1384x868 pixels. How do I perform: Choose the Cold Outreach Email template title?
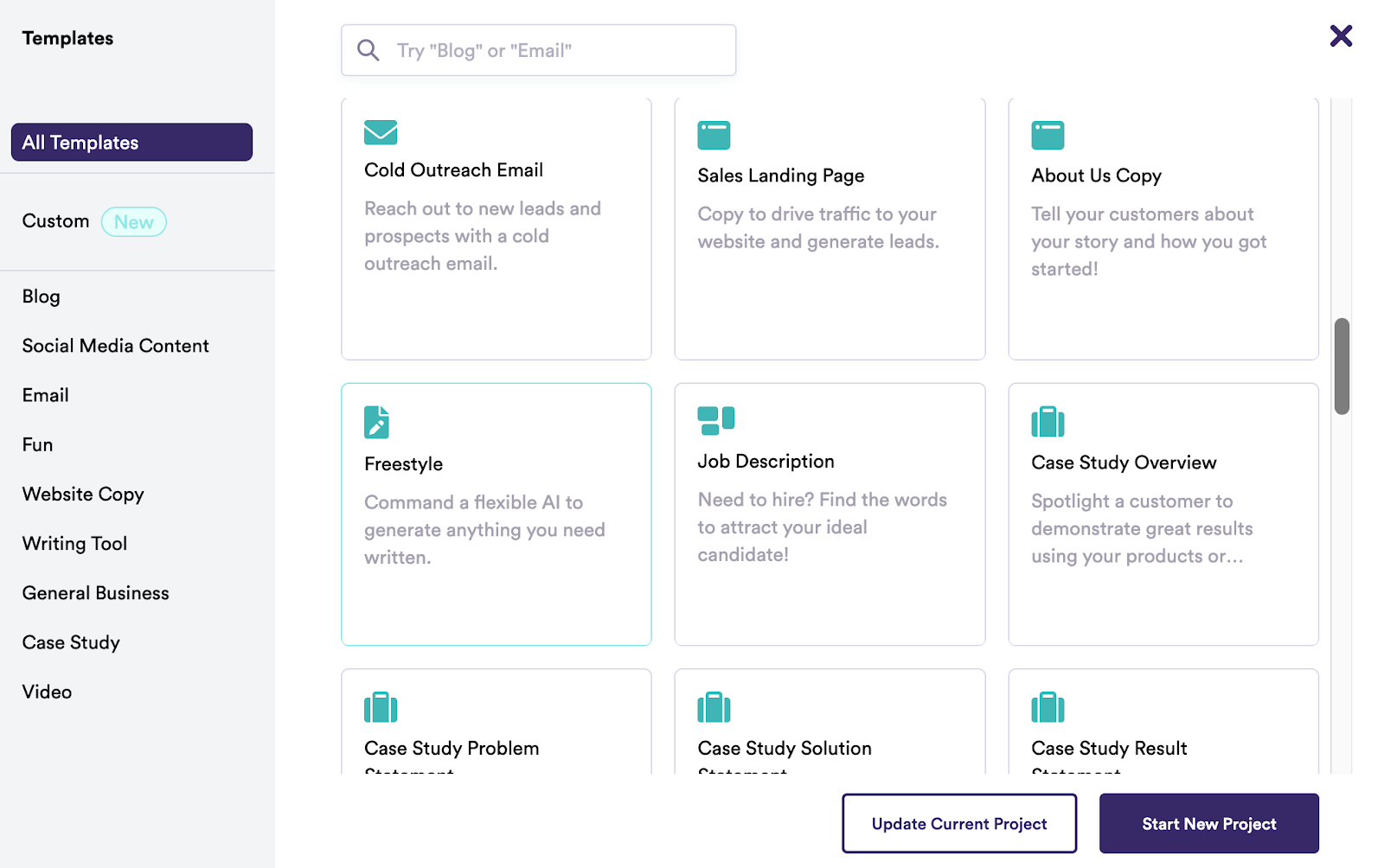[454, 170]
